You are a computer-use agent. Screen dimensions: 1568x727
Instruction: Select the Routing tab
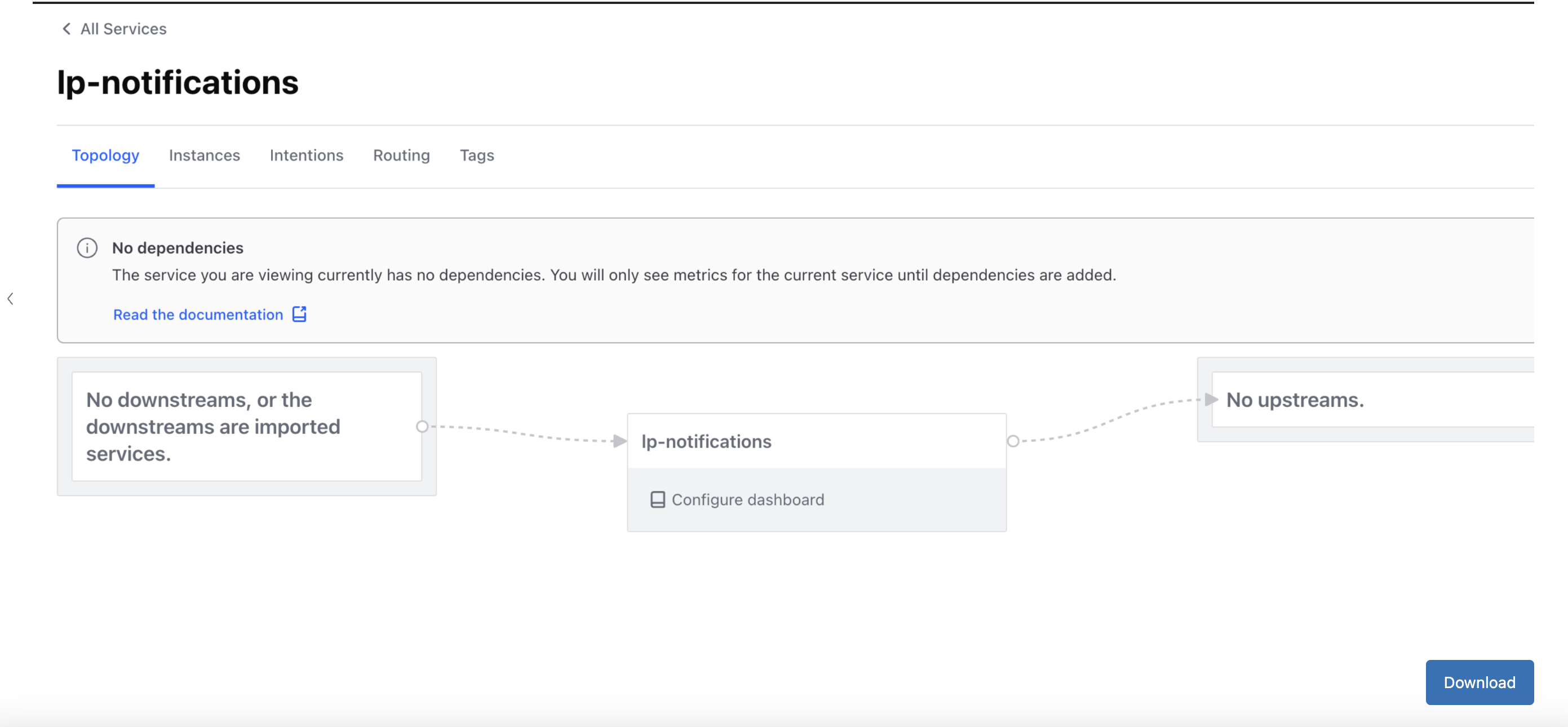[401, 156]
